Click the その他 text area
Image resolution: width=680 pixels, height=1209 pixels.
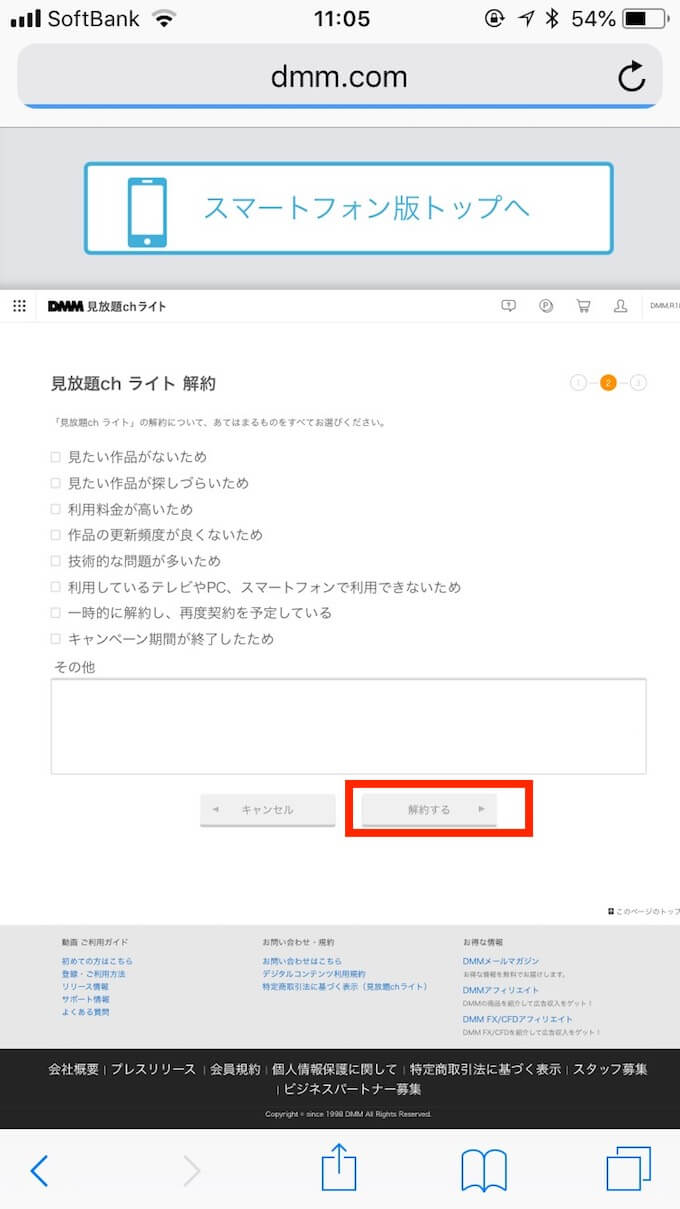tap(348, 726)
